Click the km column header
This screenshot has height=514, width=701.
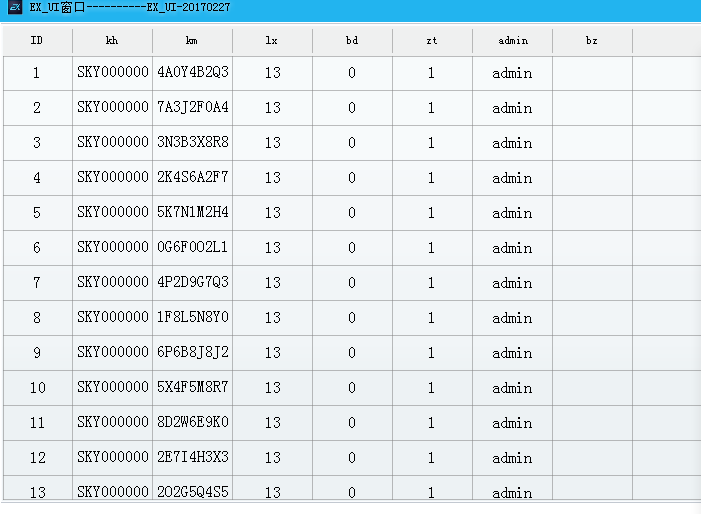tap(192, 41)
